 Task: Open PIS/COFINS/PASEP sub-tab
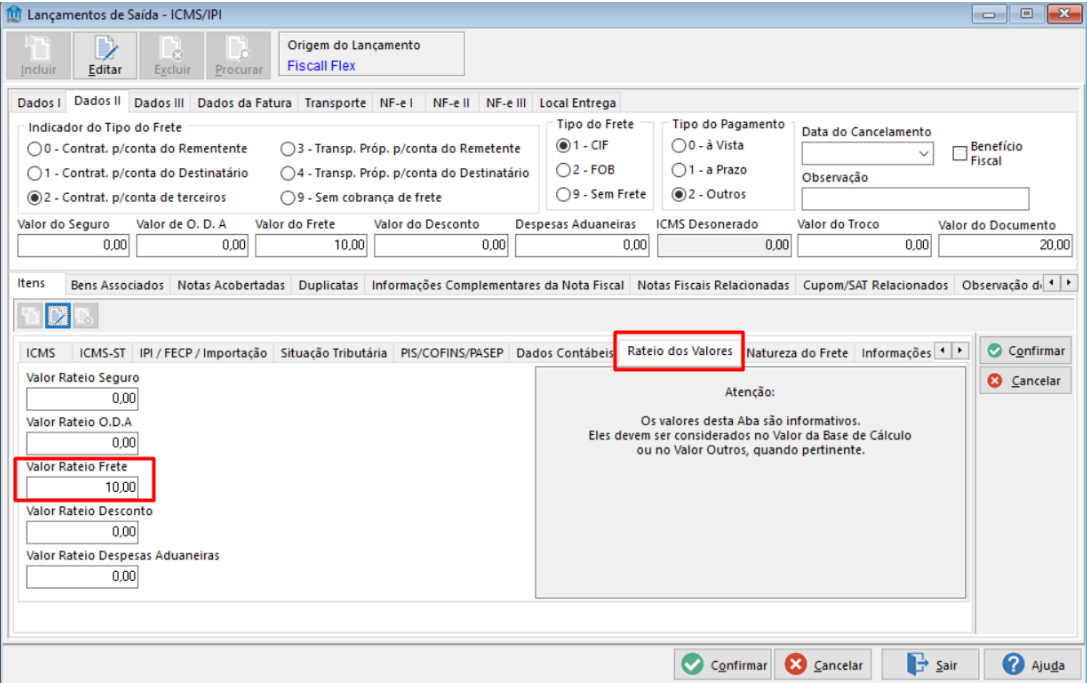(x=452, y=353)
